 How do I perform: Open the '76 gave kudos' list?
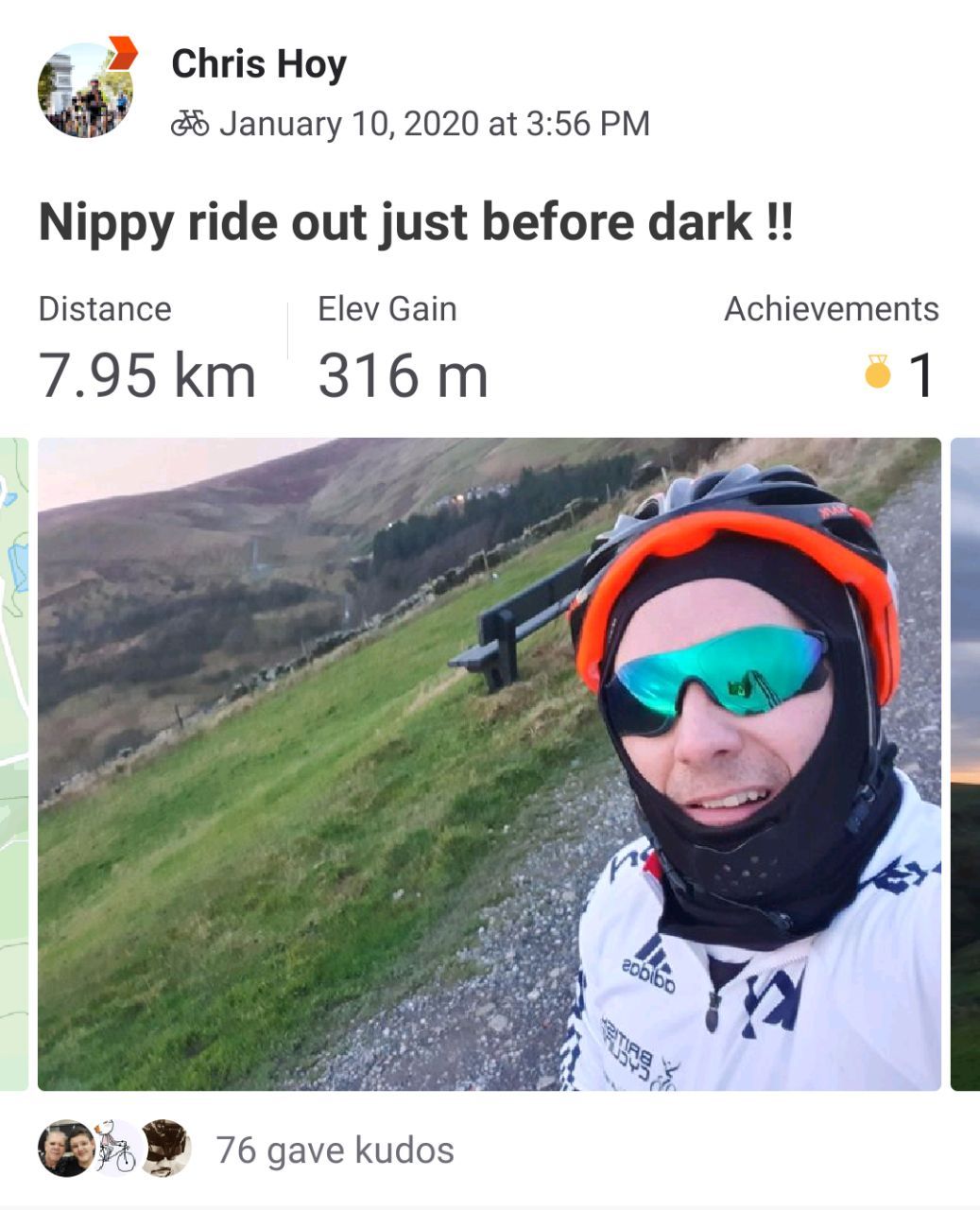[335, 1150]
